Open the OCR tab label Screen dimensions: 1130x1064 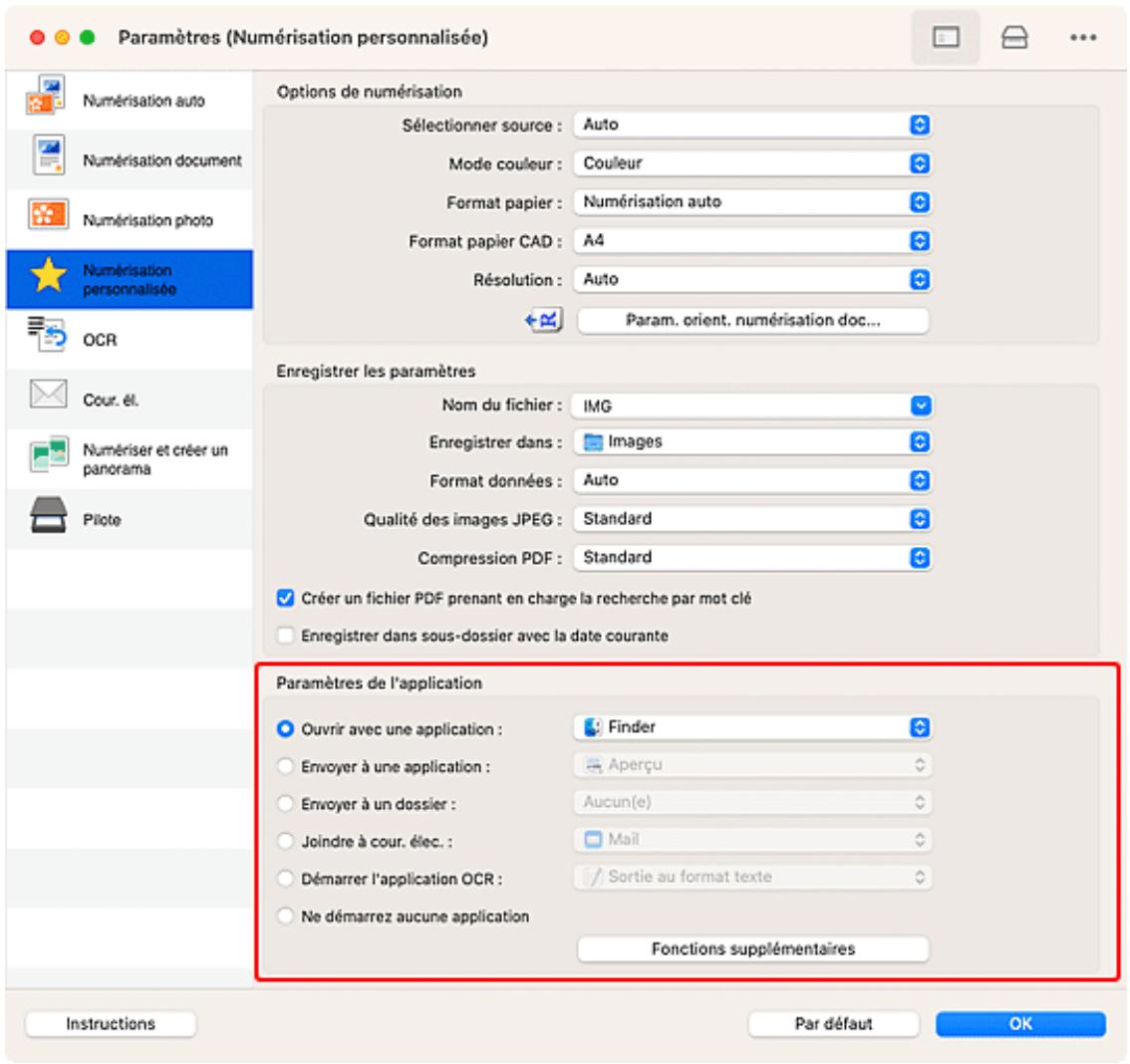[100, 340]
